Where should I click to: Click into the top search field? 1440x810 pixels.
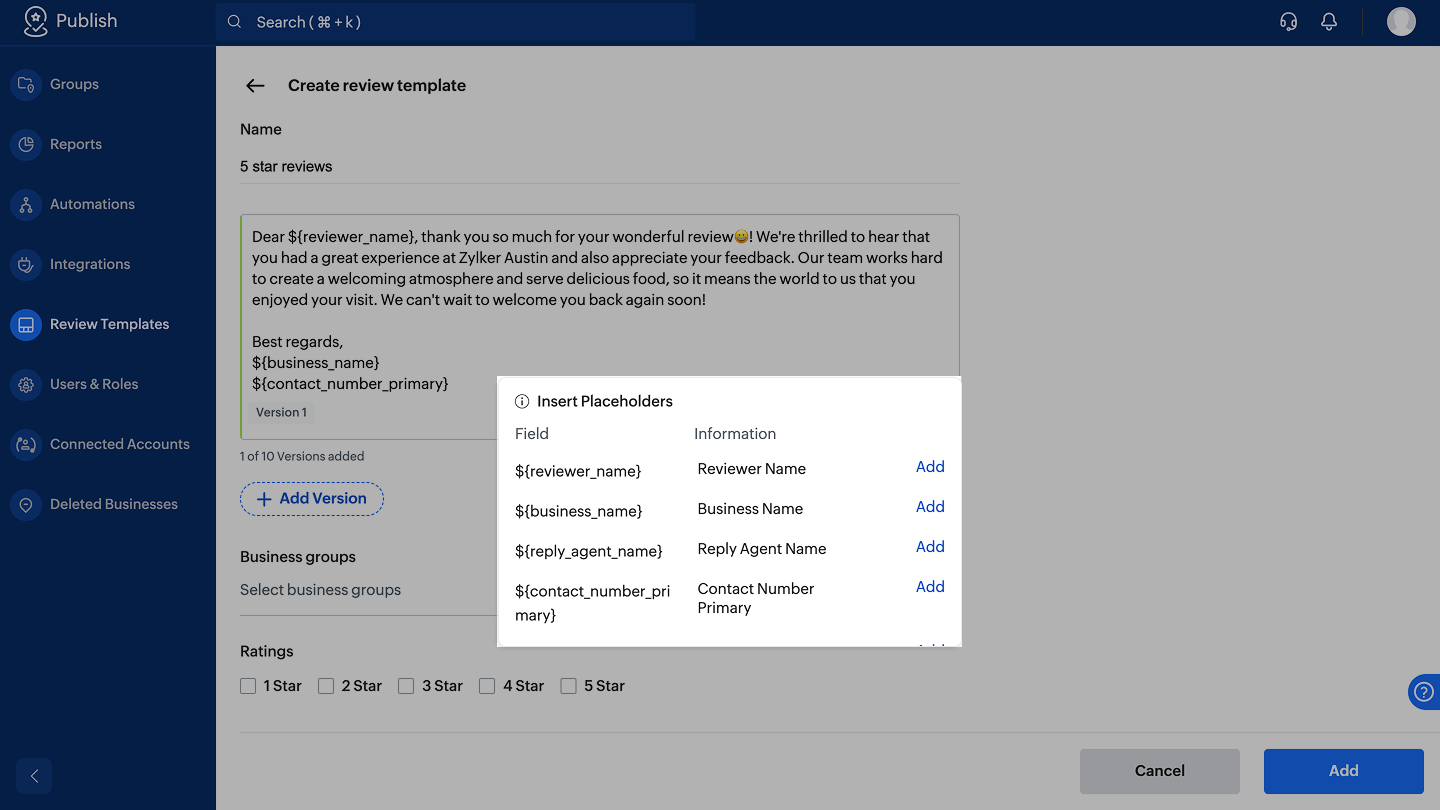(x=455, y=22)
